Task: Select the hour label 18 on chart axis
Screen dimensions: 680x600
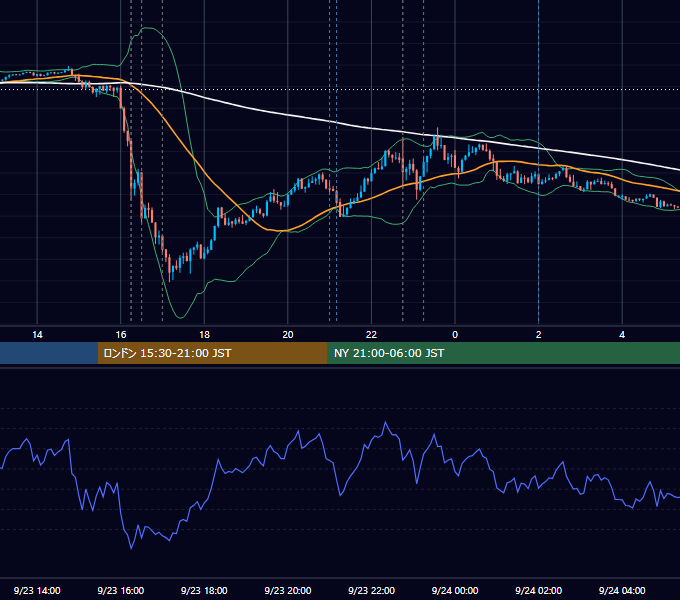Action: [204, 335]
